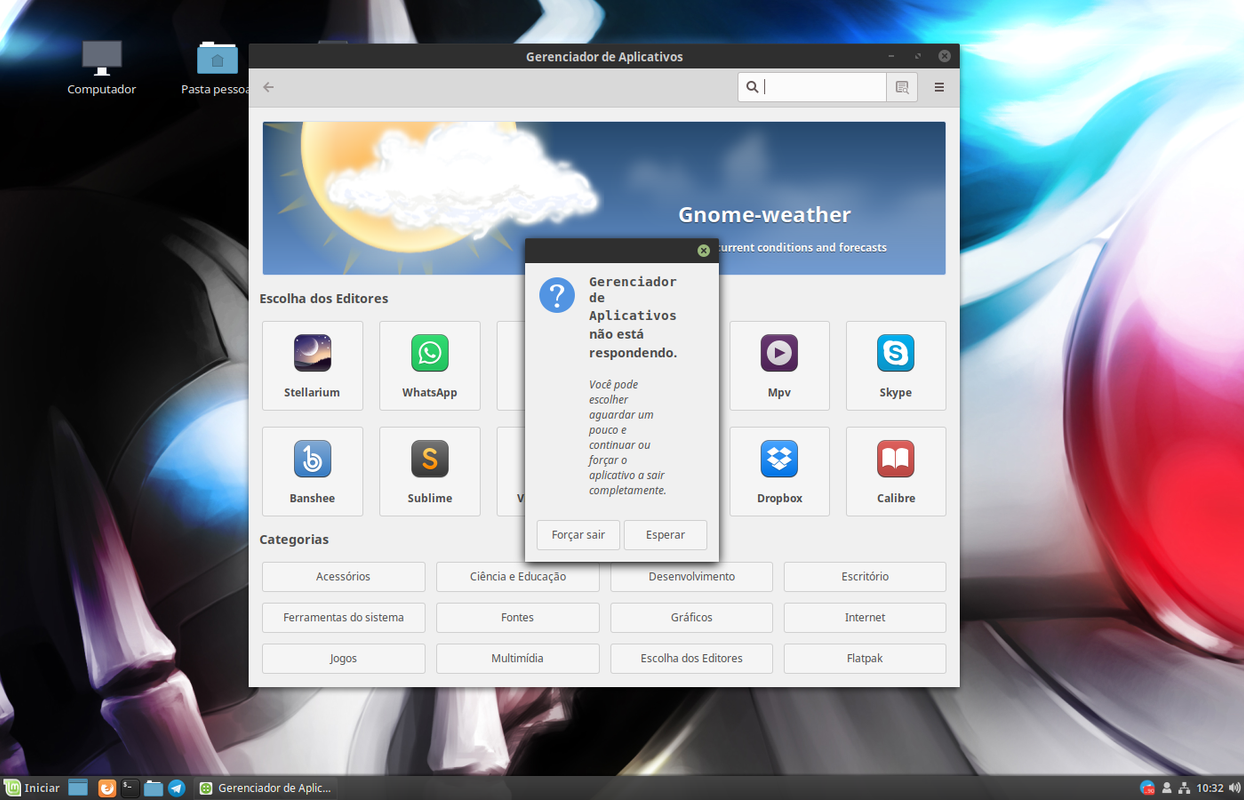Viewport: 1244px width, 800px height.
Task: Open the Flatpak category
Action: 865,659
